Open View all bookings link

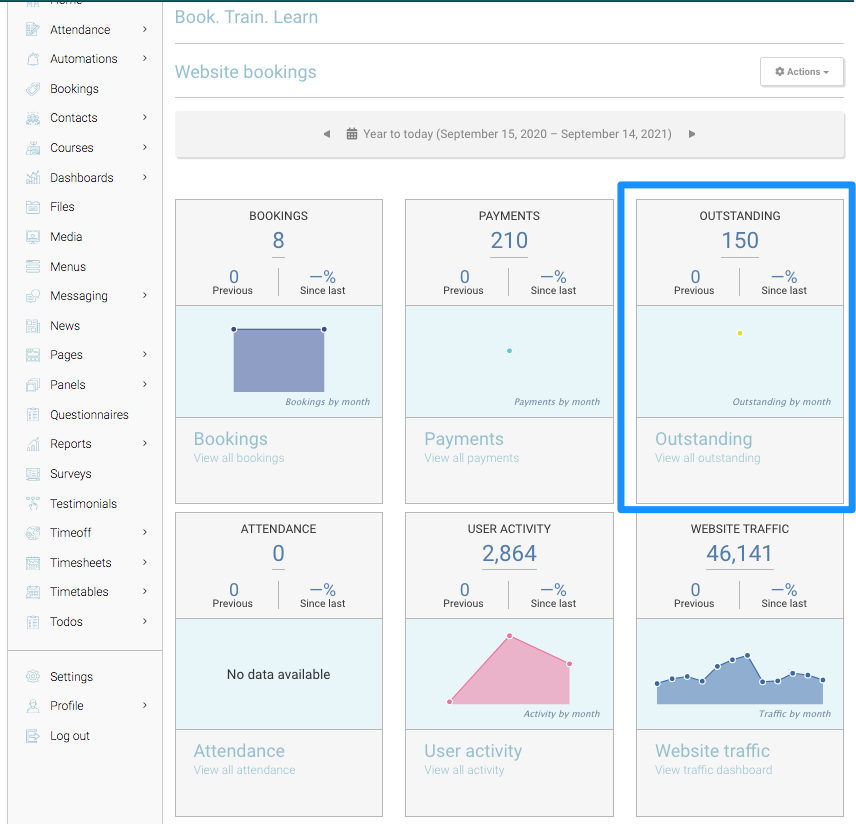click(x=239, y=458)
